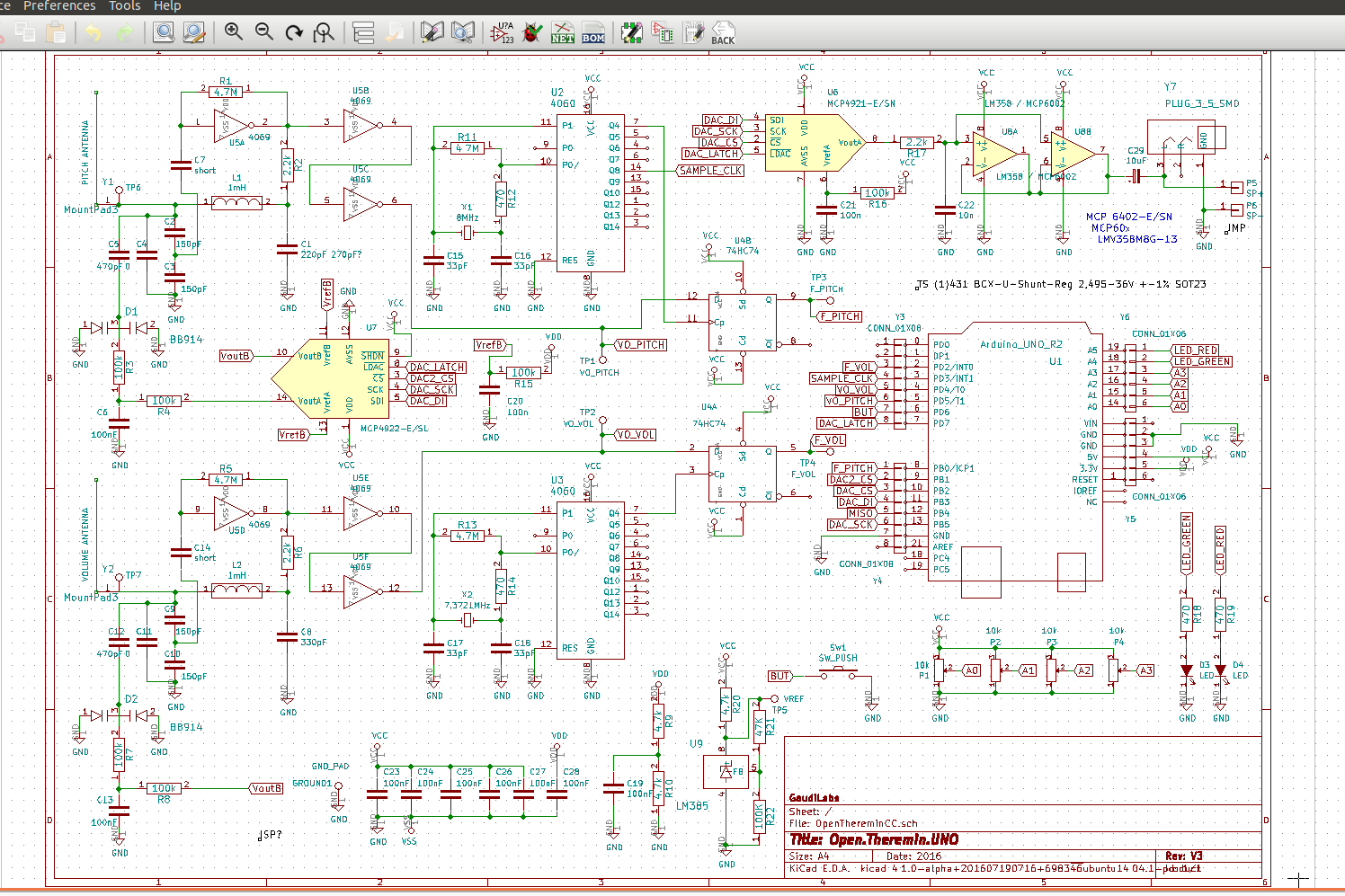This screenshot has height=896, width=1345.
Task: Run CvPcb to assign footprints
Action: [663, 33]
